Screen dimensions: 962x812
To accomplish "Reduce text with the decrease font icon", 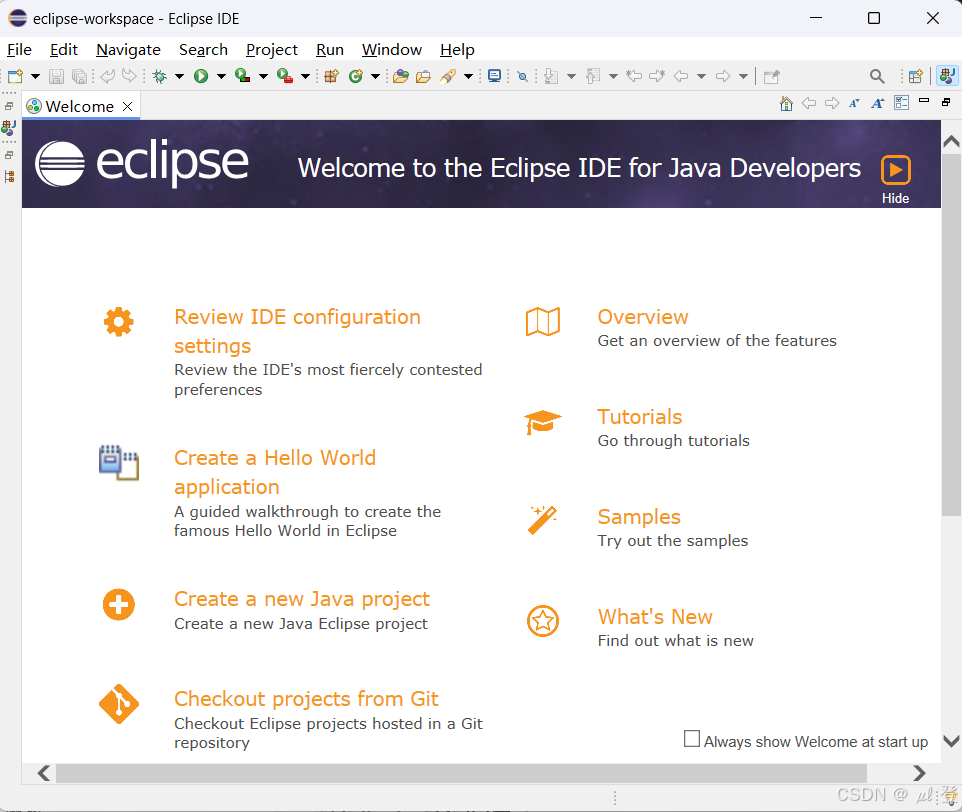I will [x=855, y=103].
